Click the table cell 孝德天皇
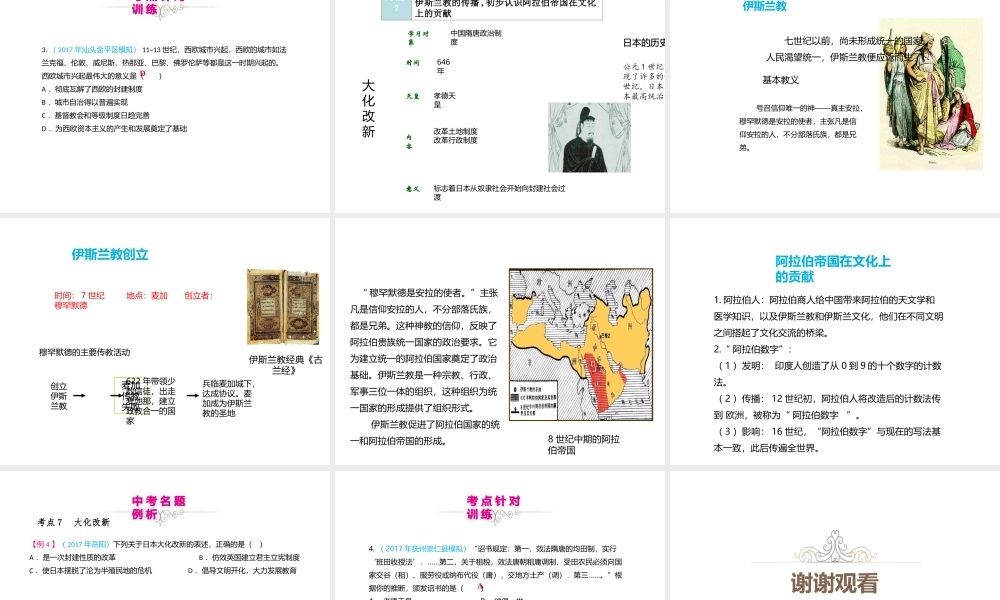 pyautogui.click(x=445, y=100)
